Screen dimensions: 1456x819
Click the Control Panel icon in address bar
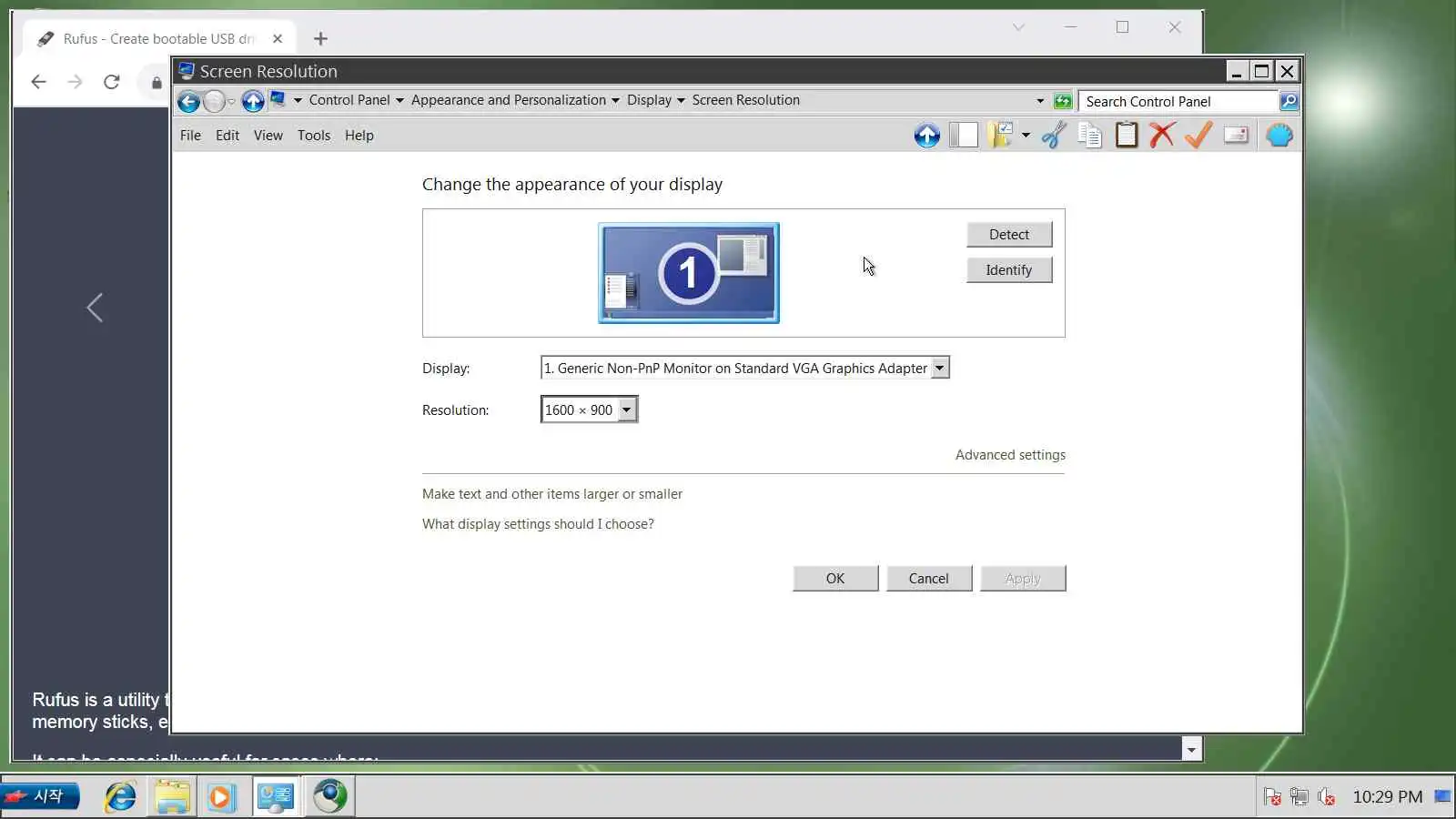coord(278,99)
